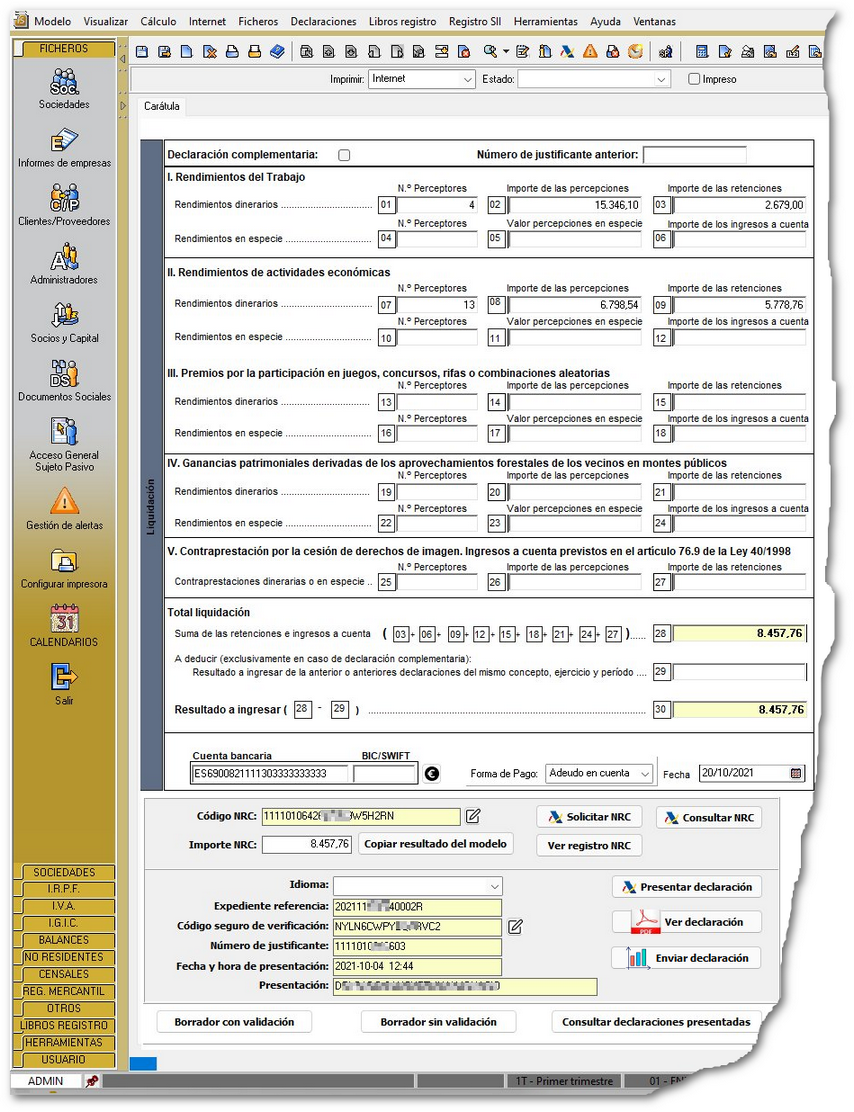Viewport: 854px width, 1112px height.
Task: Expand the FICHEROS sidebar group
Action: point(64,49)
